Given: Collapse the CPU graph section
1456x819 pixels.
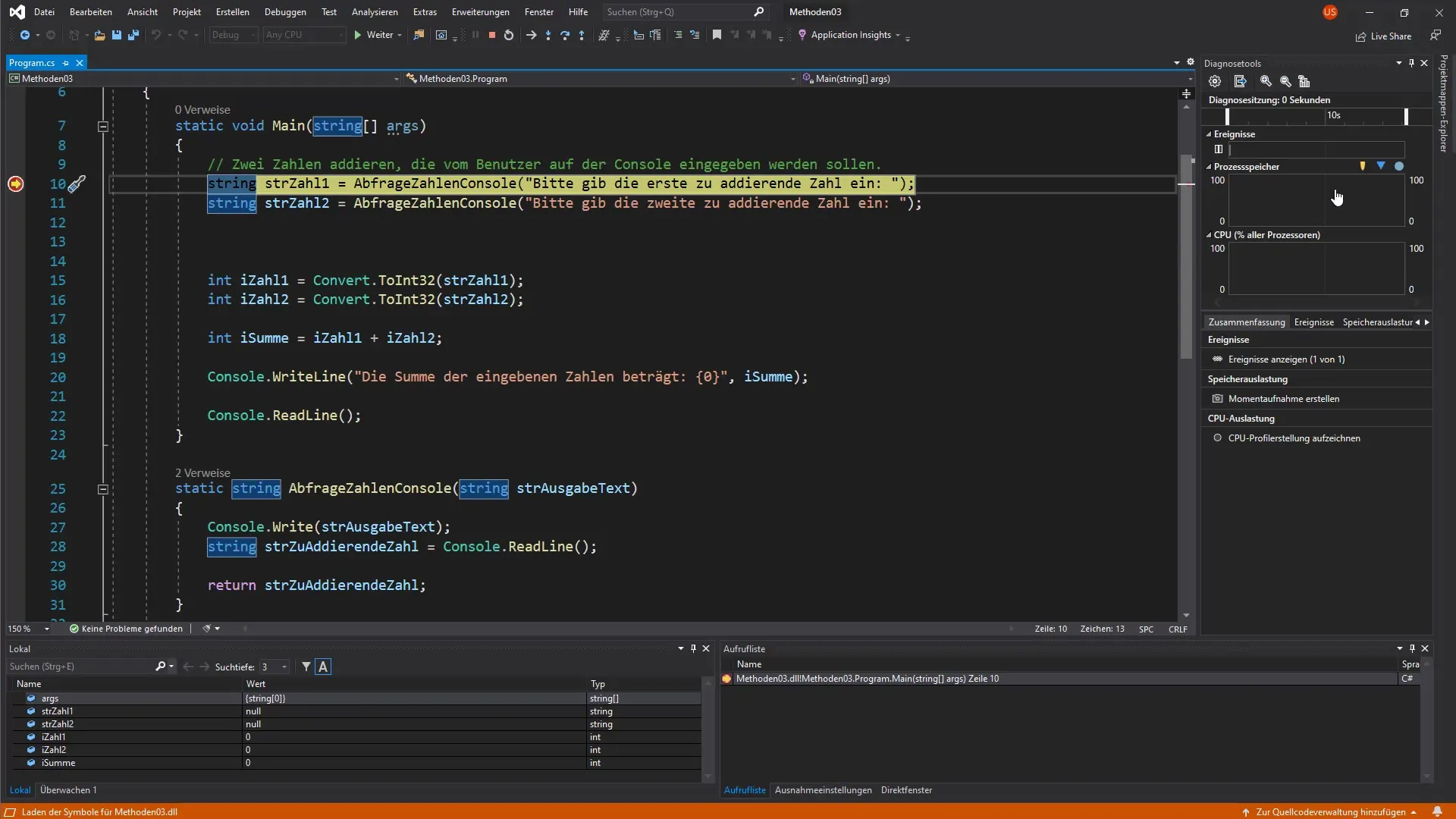Looking at the screenshot, I should pyautogui.click(x=1209, y=235).
